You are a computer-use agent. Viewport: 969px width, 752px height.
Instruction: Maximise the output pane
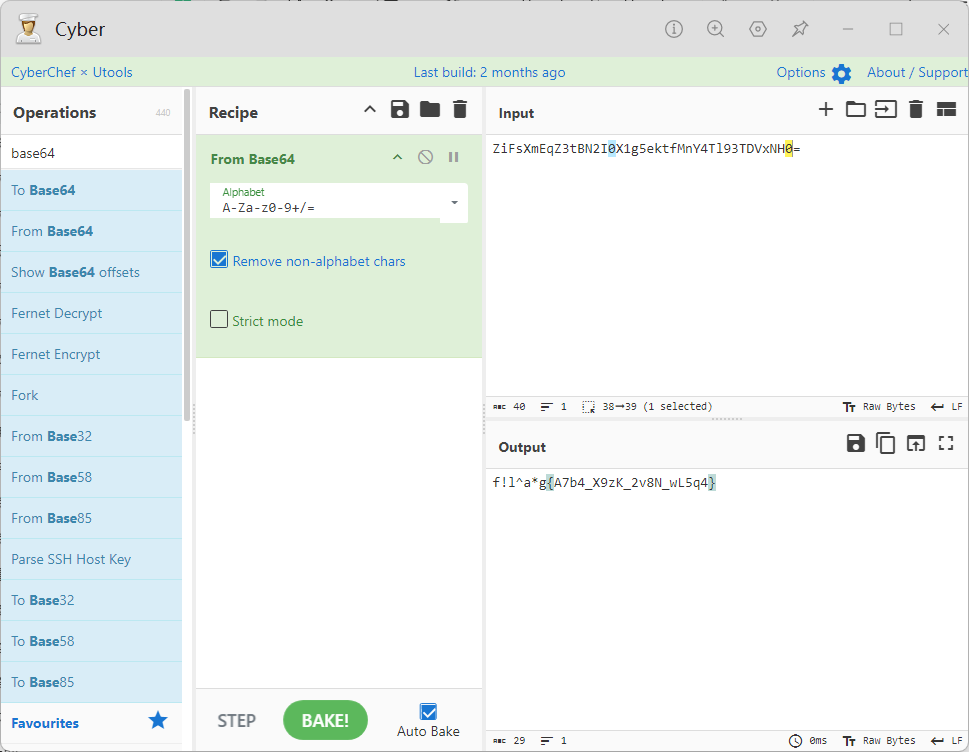tap(946, 443)
